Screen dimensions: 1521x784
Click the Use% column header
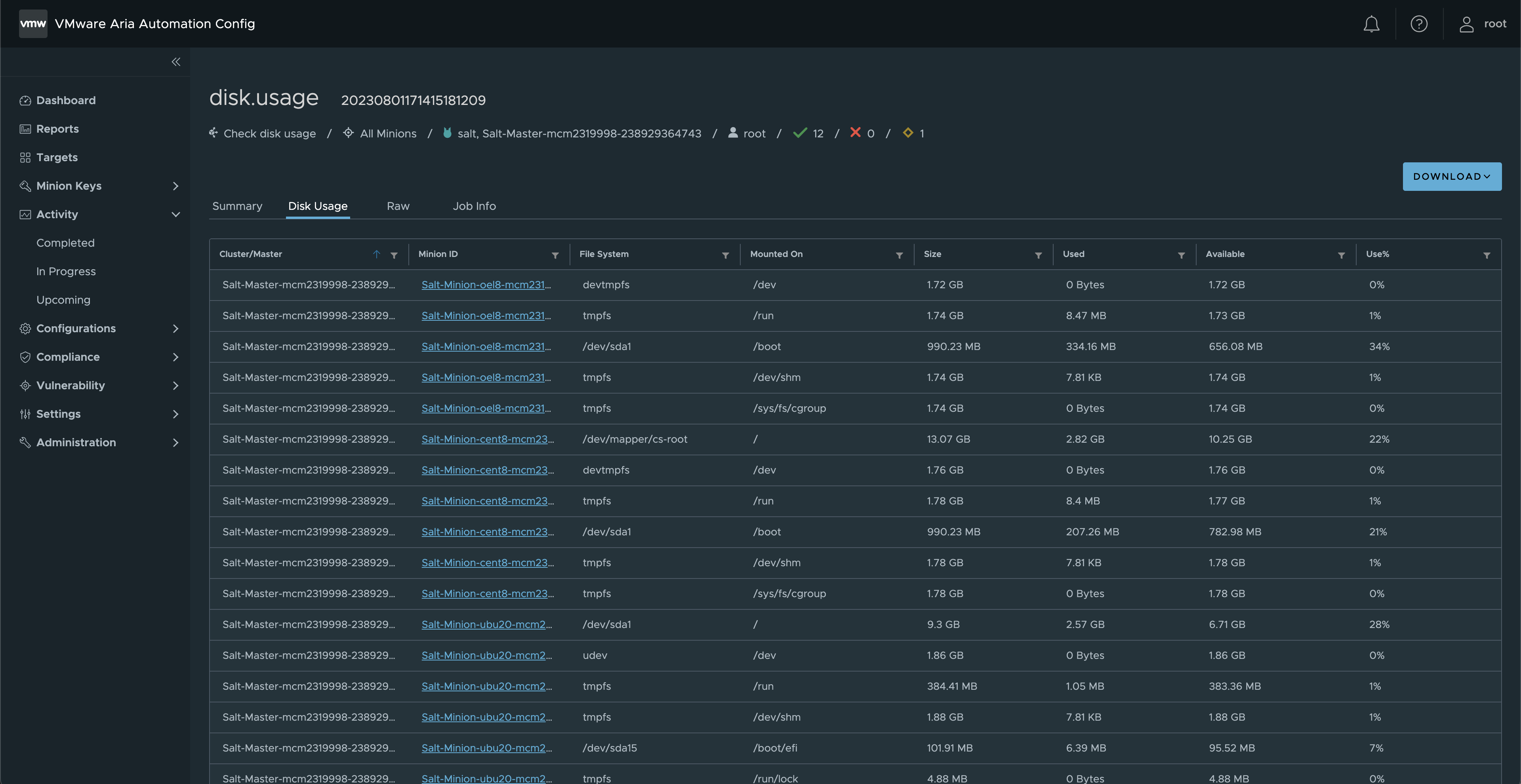click(1377, 254)
